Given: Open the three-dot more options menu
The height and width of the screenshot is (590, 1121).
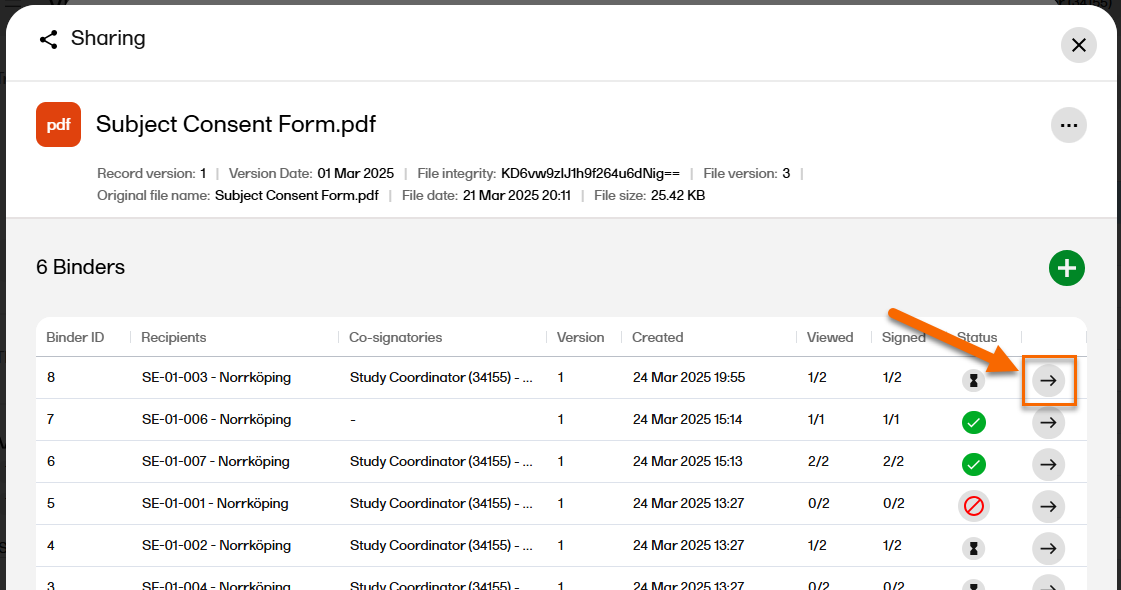Looking at the screenshot, I should [x=1068, y=125].
